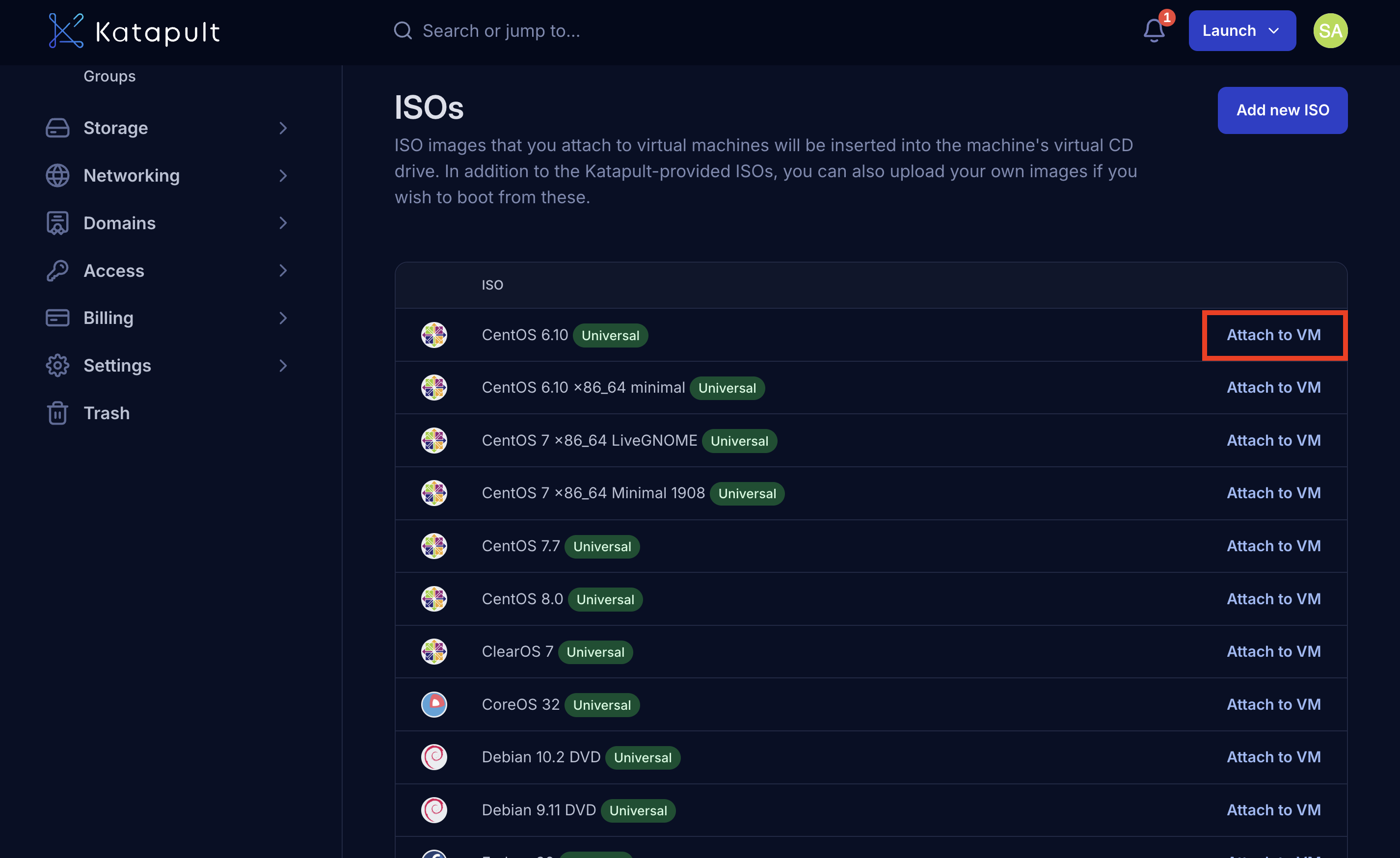This screenshot has height=858, width=1400.
Task: Click the Debian 9.11 DVD logo icon
Action: tap(434, 810)
